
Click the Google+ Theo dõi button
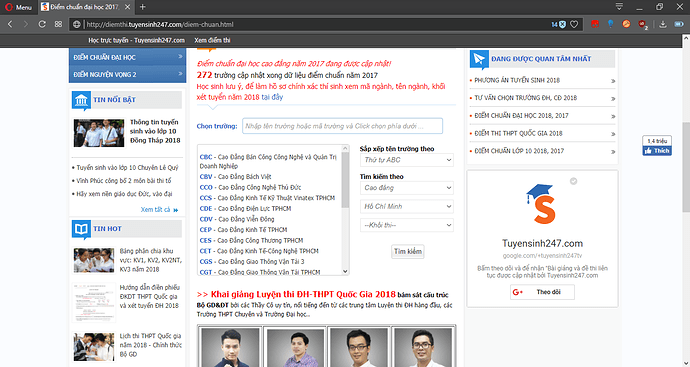coord(542,292)
